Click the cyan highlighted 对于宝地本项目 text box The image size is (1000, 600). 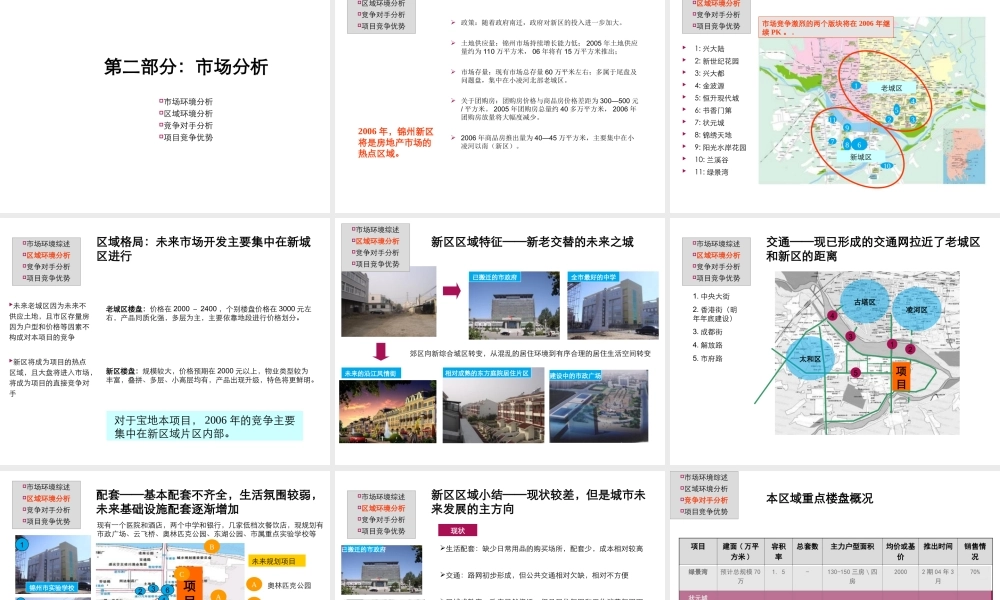pos(205,426)
